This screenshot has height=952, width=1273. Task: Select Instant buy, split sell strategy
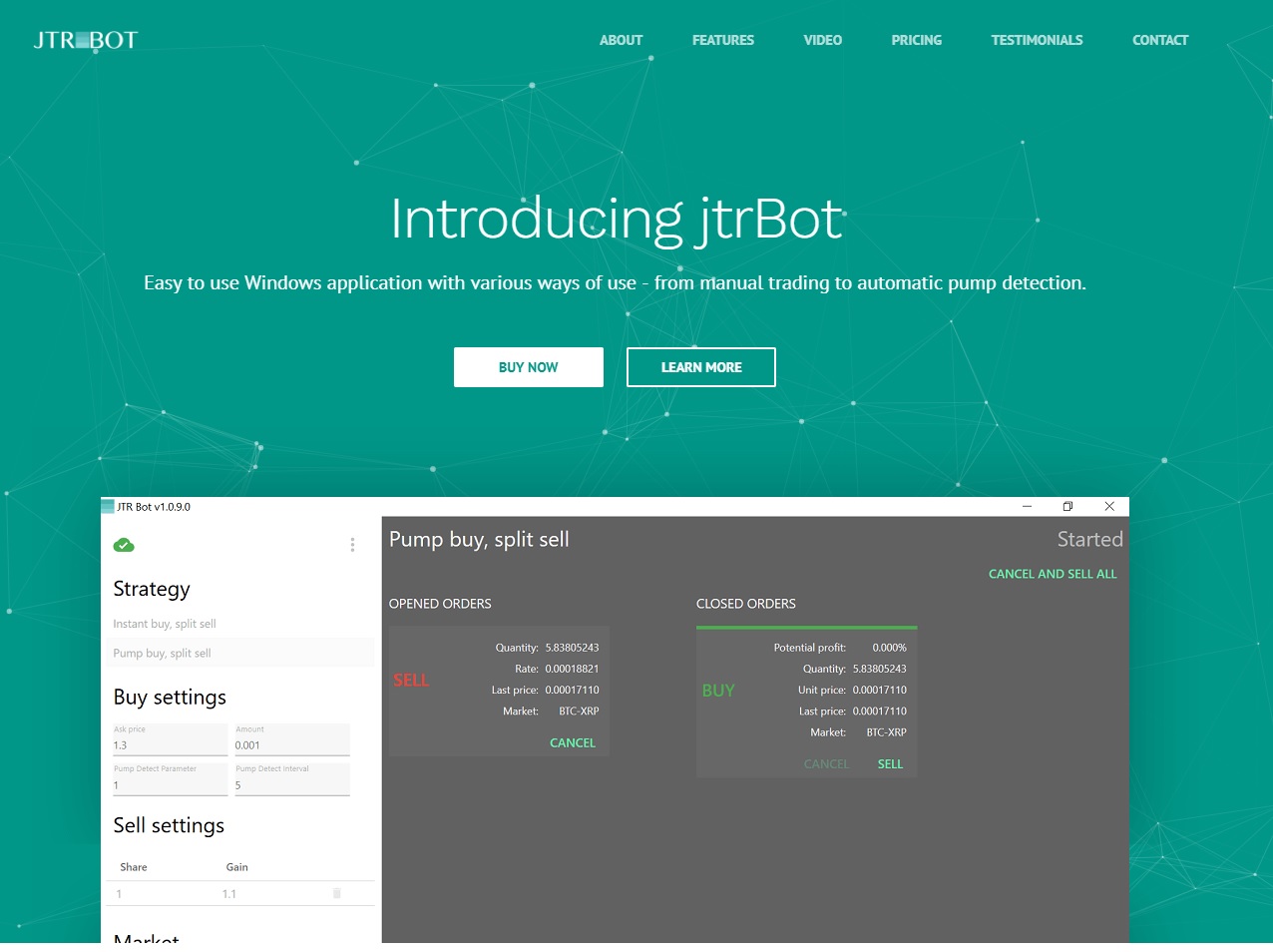240,624
